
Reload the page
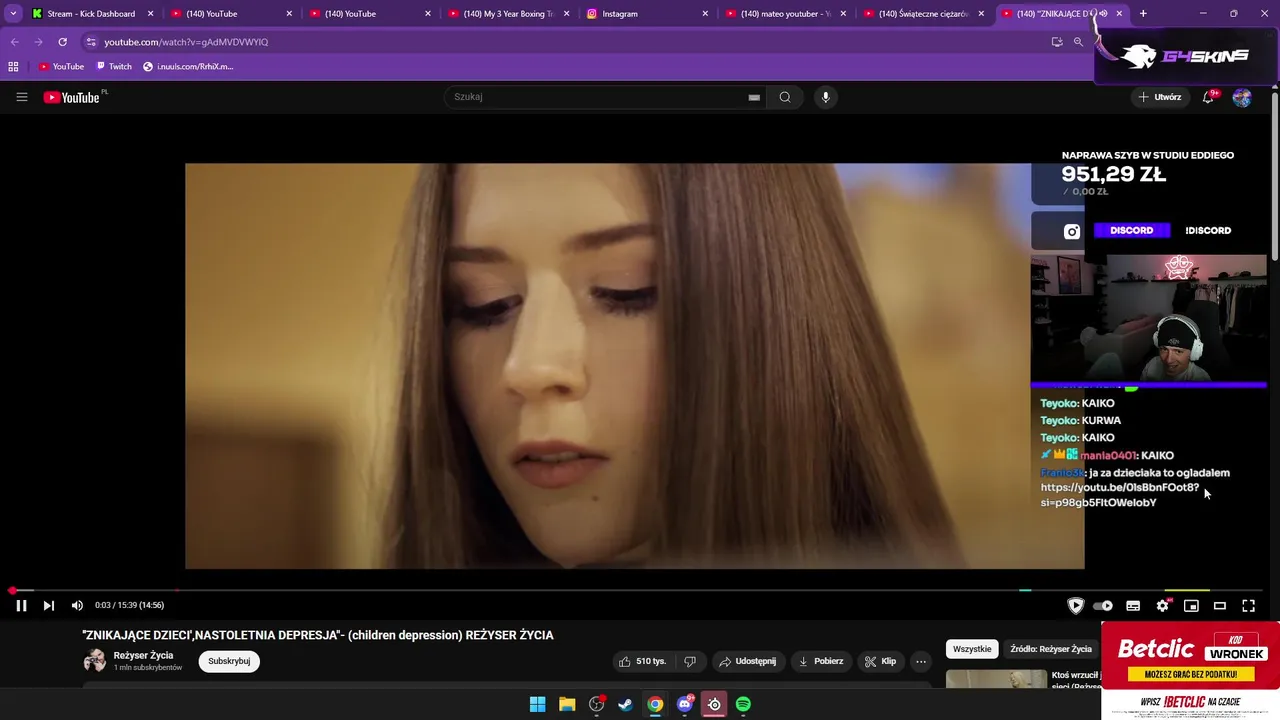[62, 42]
